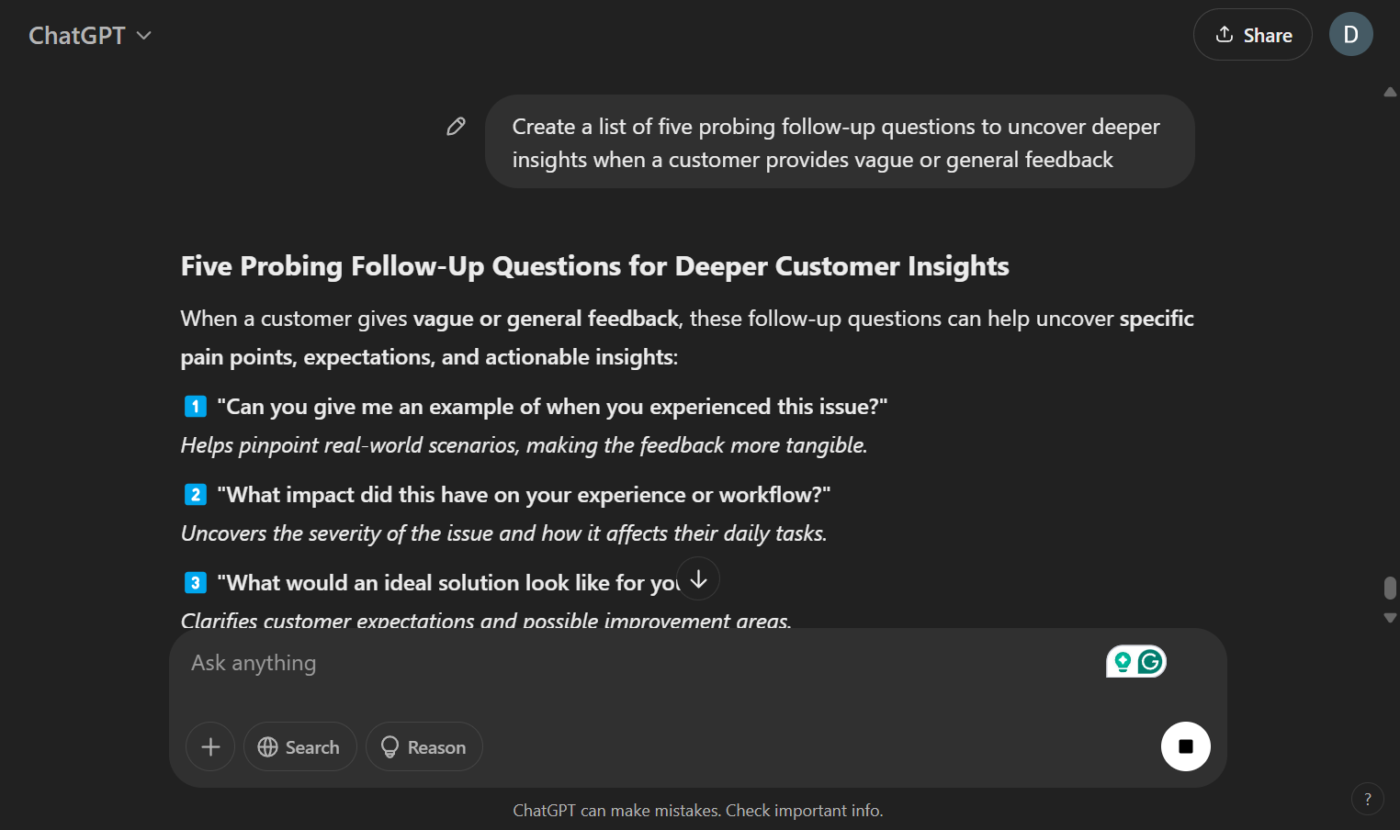Expand the ChatGPT model selector dropdown
This screenshot has height=830, width=1400.
[90, 35]
